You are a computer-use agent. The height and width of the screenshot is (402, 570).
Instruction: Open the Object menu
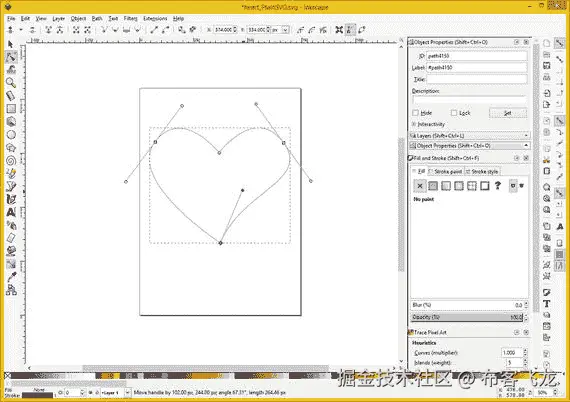[x=78, y=18]
